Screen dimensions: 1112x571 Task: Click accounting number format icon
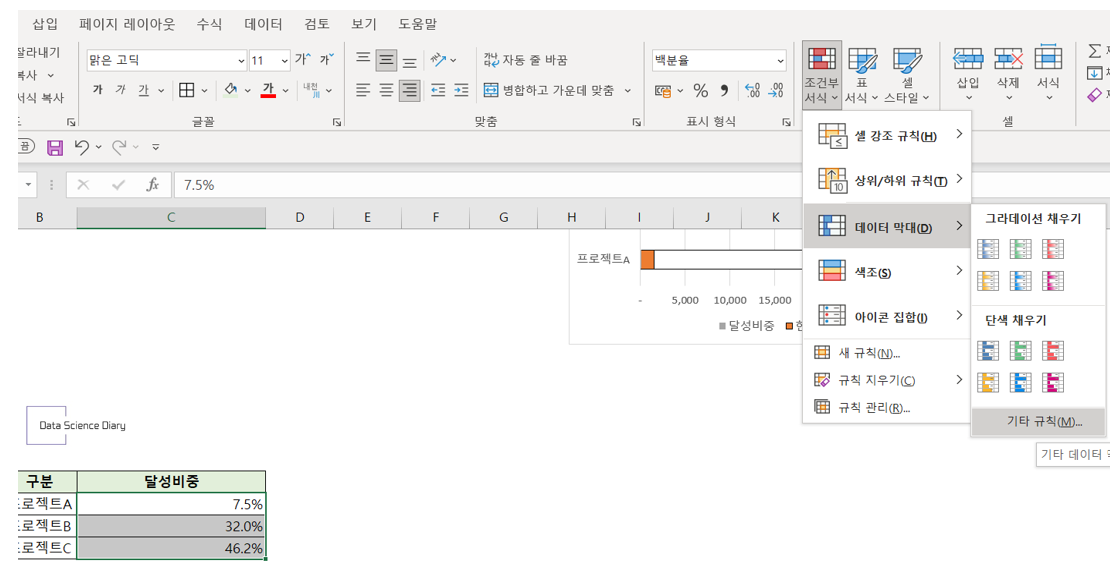[663, 91]
